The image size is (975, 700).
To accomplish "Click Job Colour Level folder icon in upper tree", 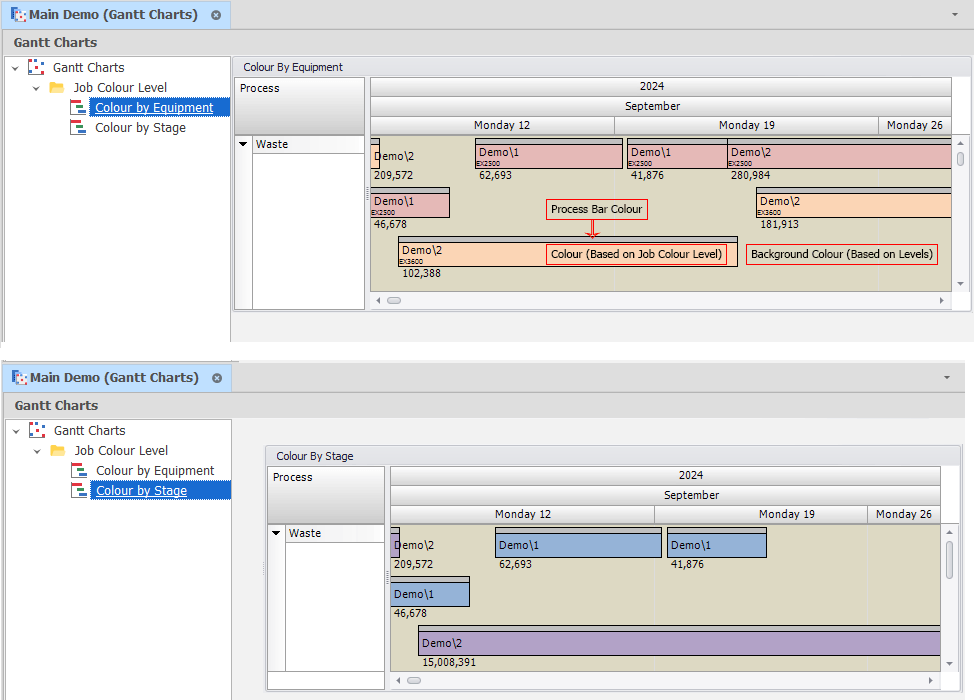I will [x=57, y=88].
